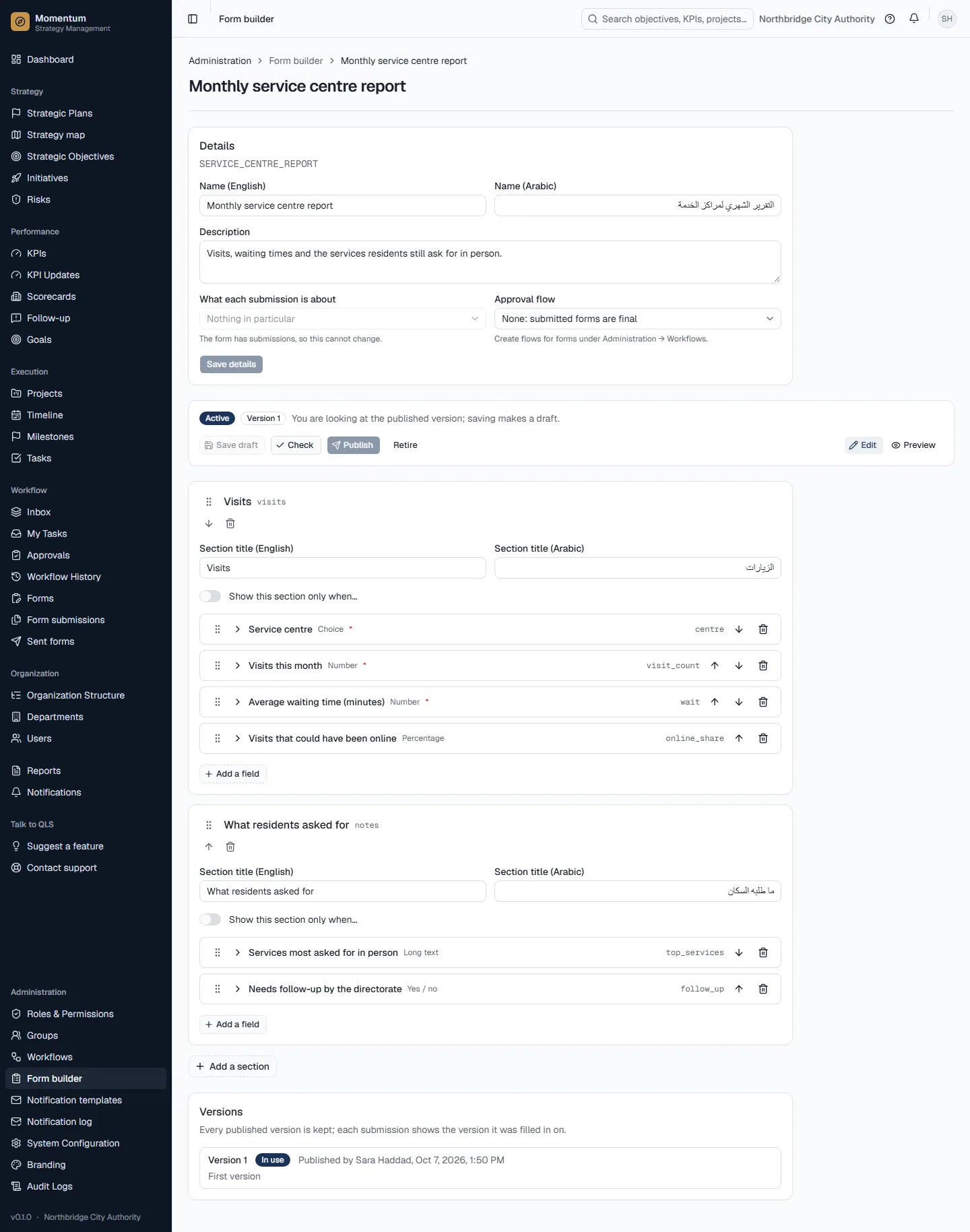Open Notification templates in sidebar

point(86,1100)
